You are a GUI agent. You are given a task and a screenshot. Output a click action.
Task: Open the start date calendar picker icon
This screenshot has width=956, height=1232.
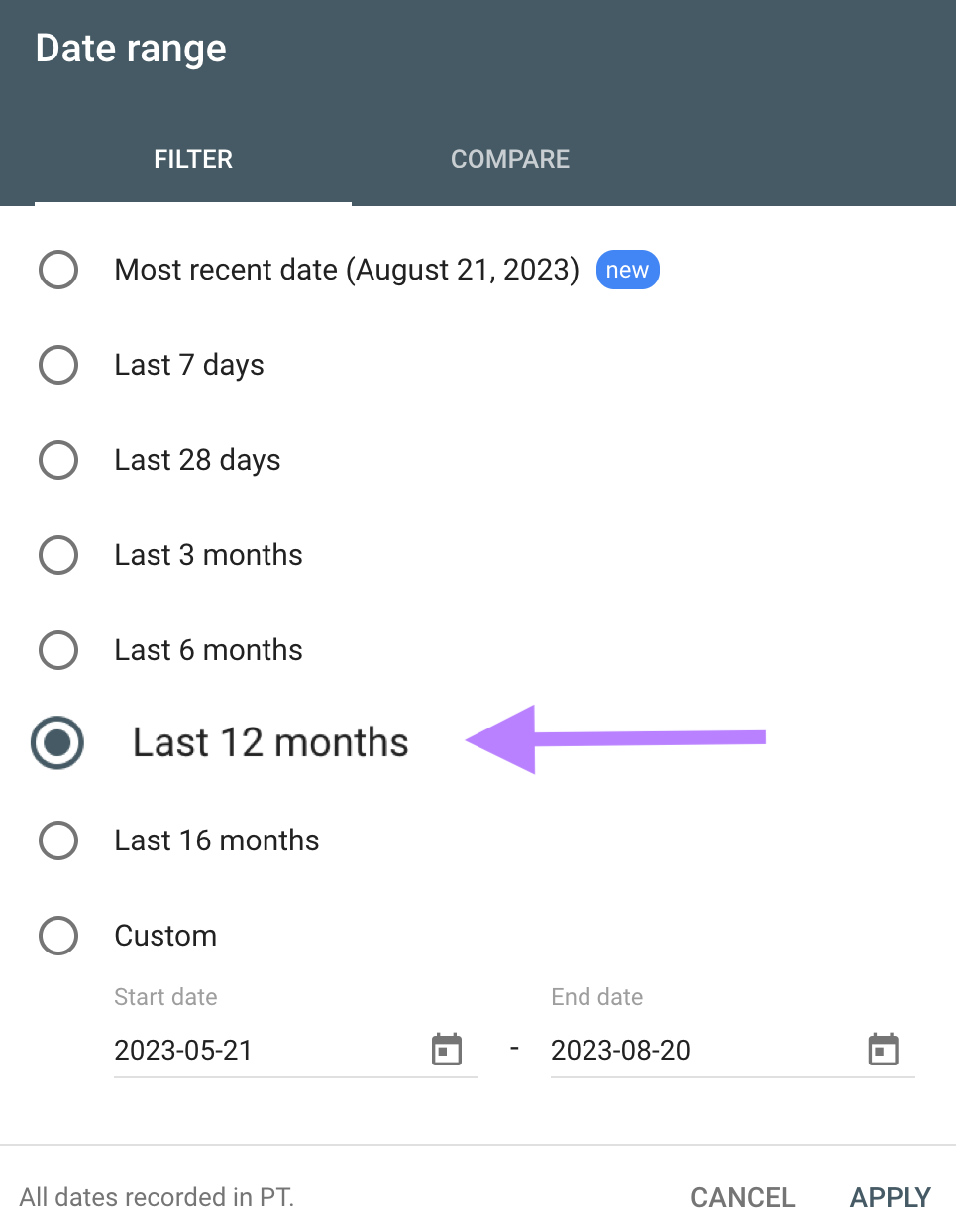pyautogui.click(x=447, y=1049)
